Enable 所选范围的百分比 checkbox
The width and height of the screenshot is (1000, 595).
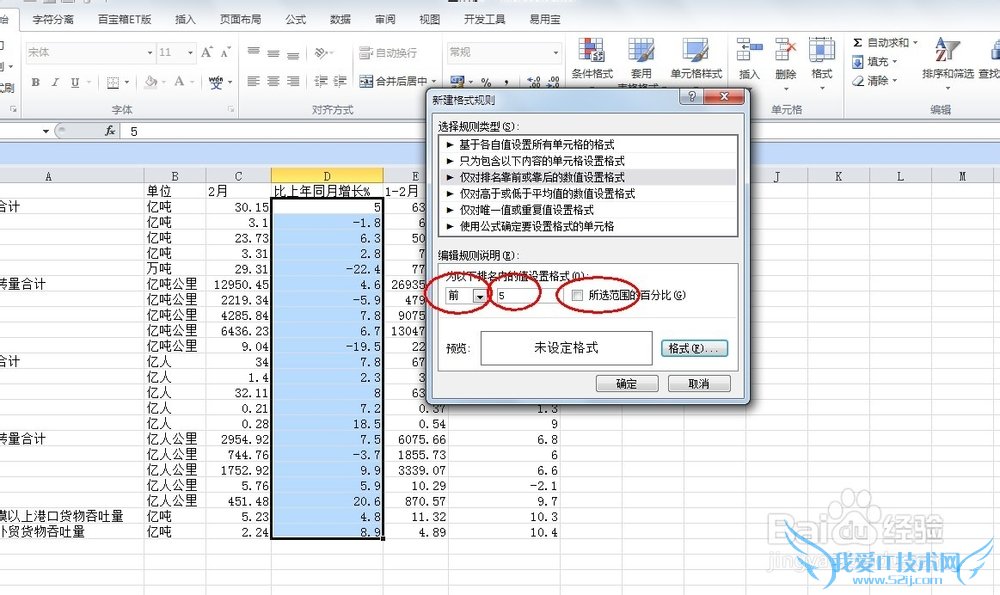[577, 295]
